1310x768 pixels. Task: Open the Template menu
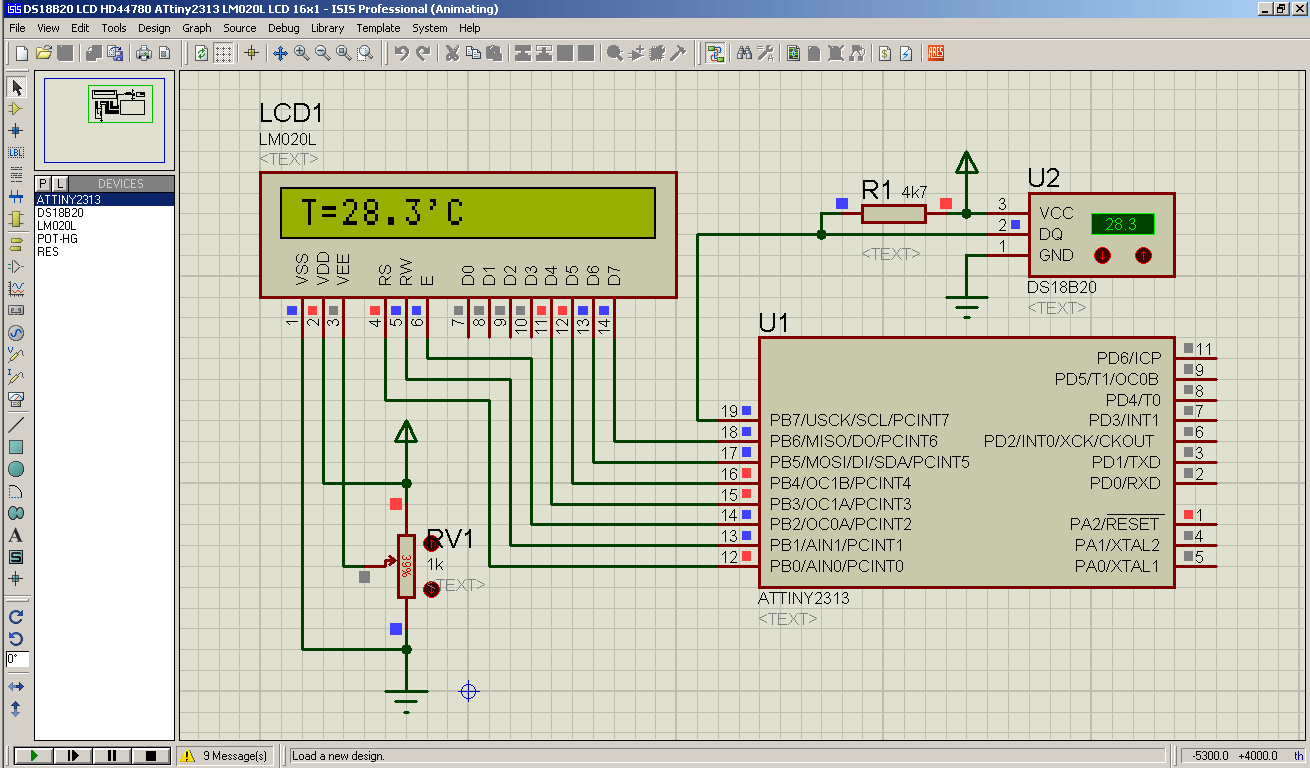tap(378, 28)
